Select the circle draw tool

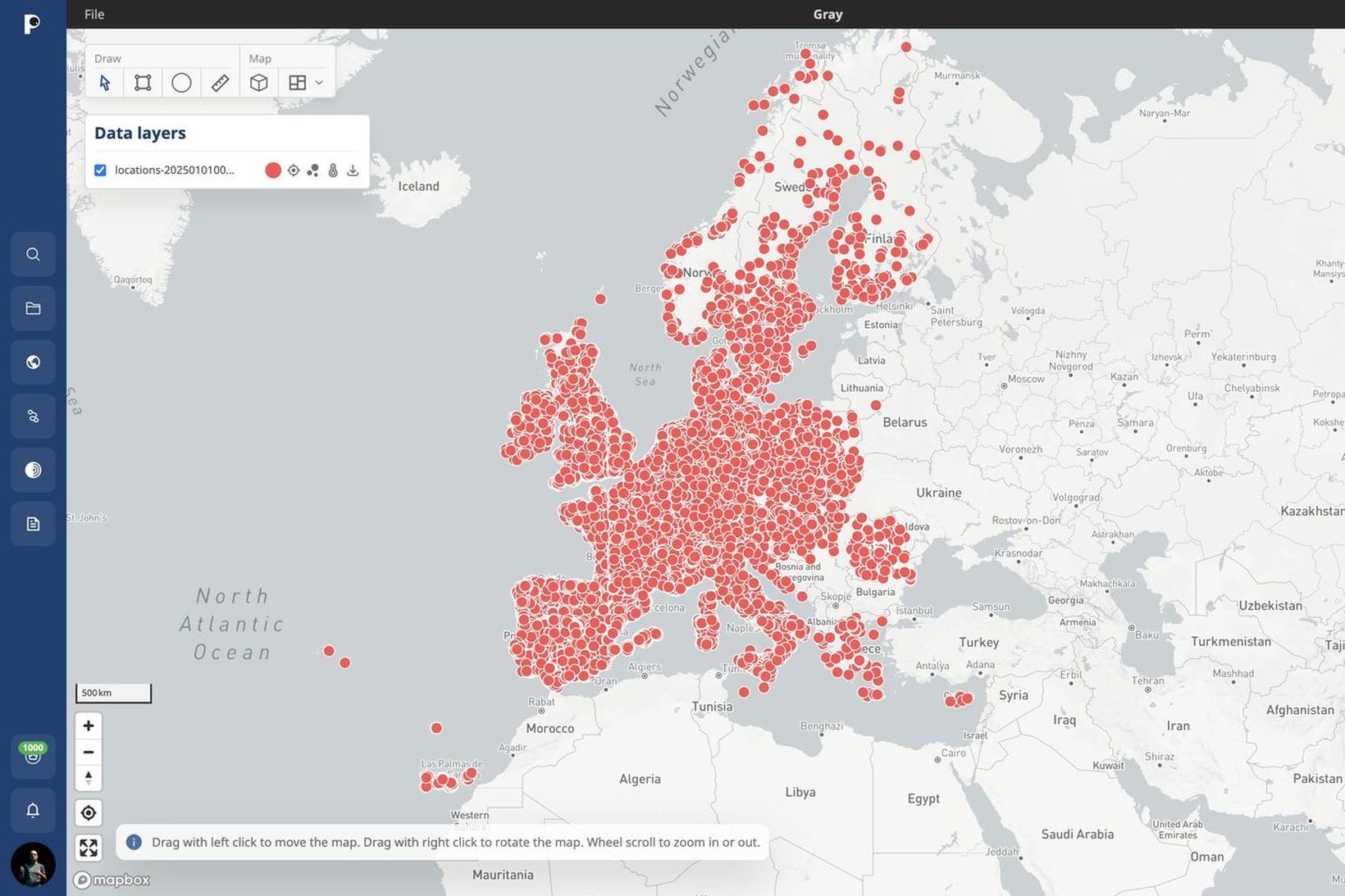(181, 83)
